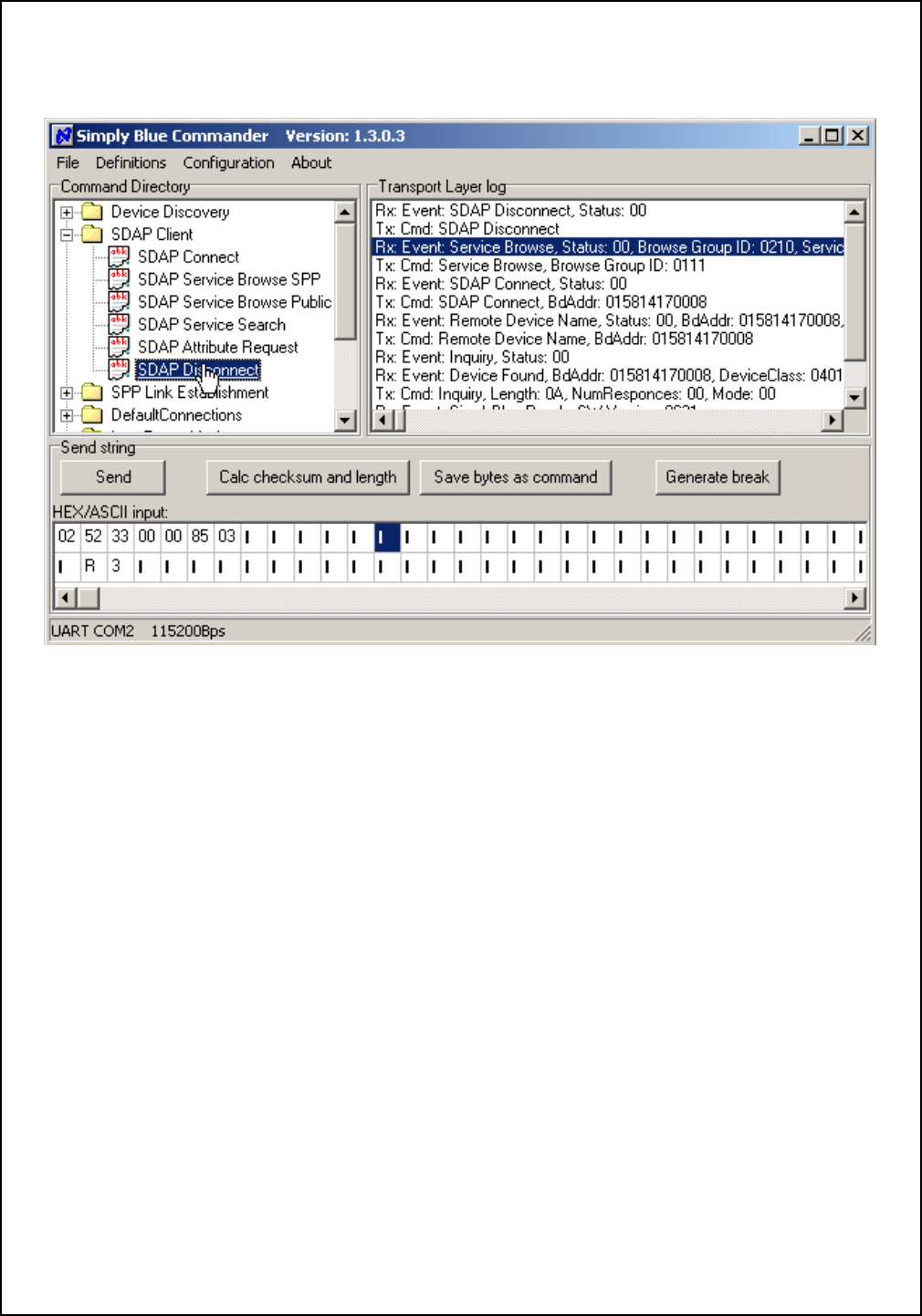
Task: Click the DefaultConnections folder icon
Action: 92,415
